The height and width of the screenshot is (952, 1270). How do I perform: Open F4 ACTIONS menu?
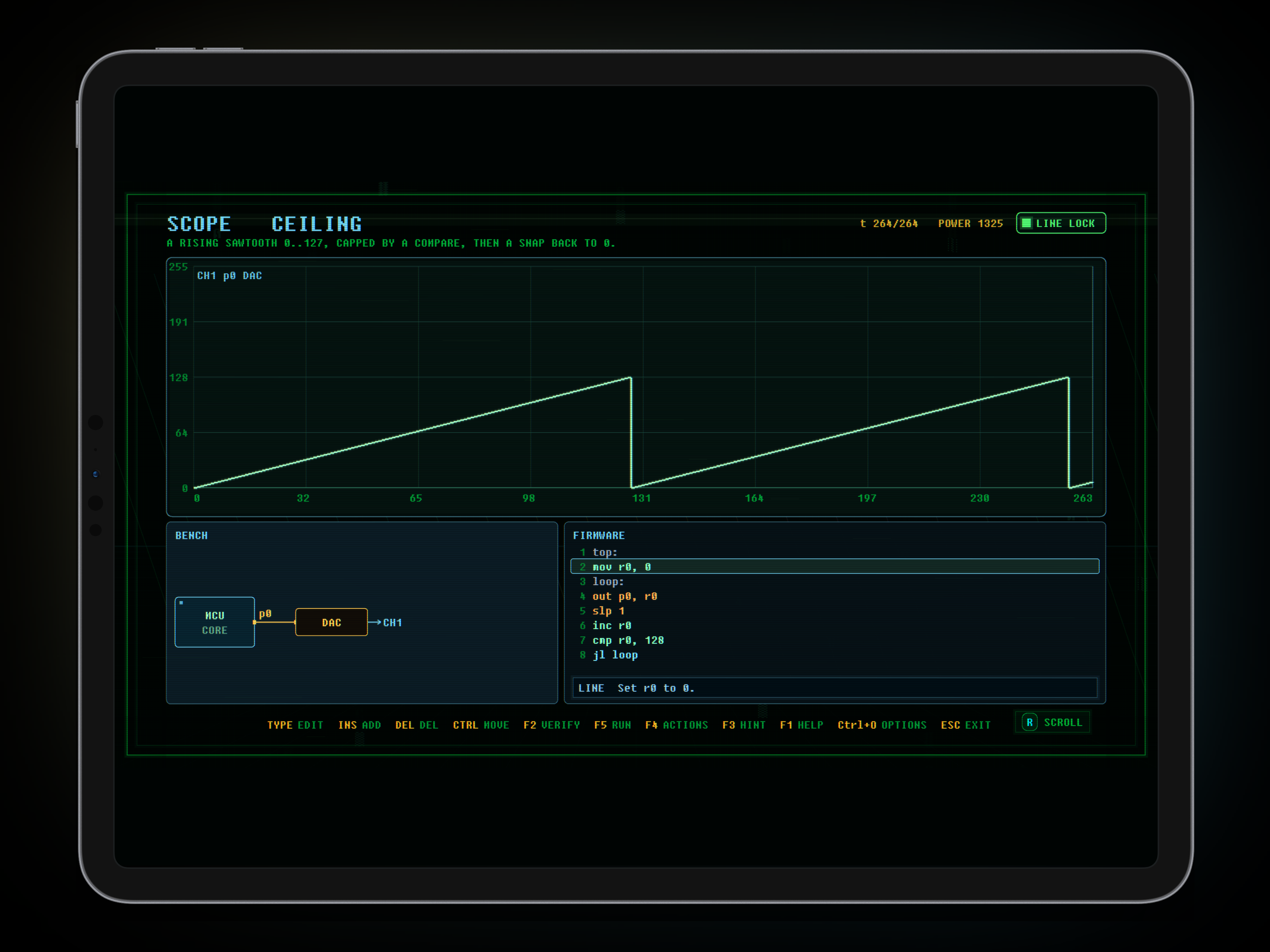click(677, 725)
